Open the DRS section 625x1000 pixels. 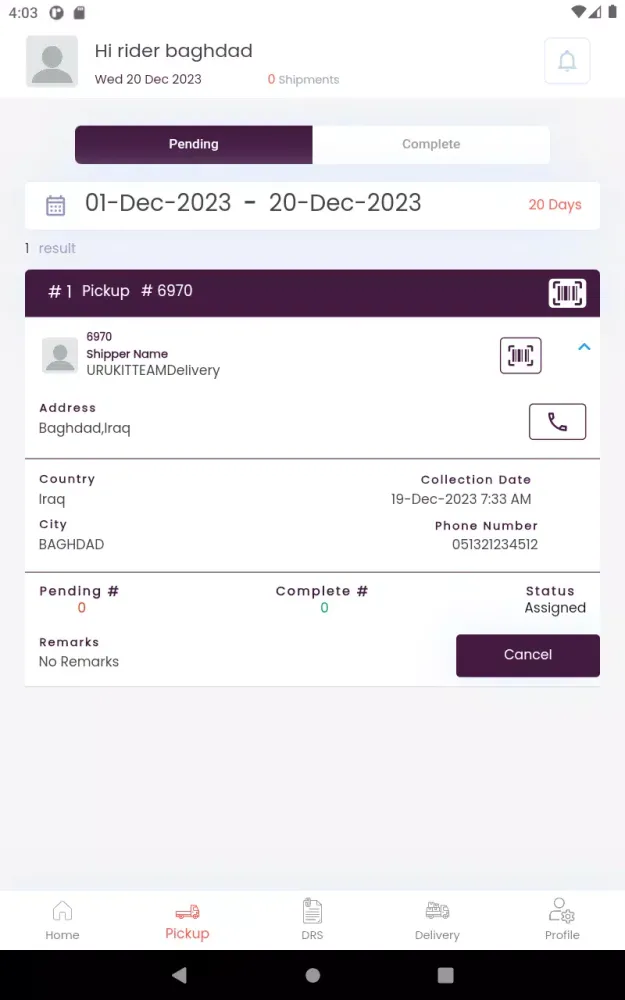tap(312, 920)
